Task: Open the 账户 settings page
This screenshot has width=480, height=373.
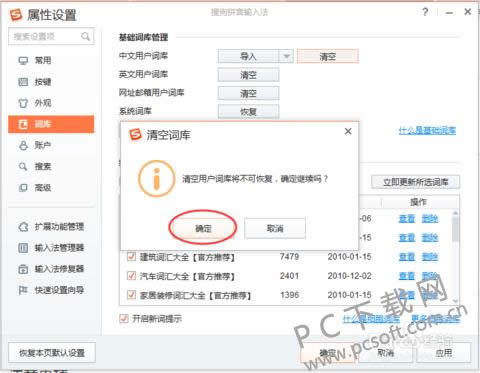Action: point(43,145)
